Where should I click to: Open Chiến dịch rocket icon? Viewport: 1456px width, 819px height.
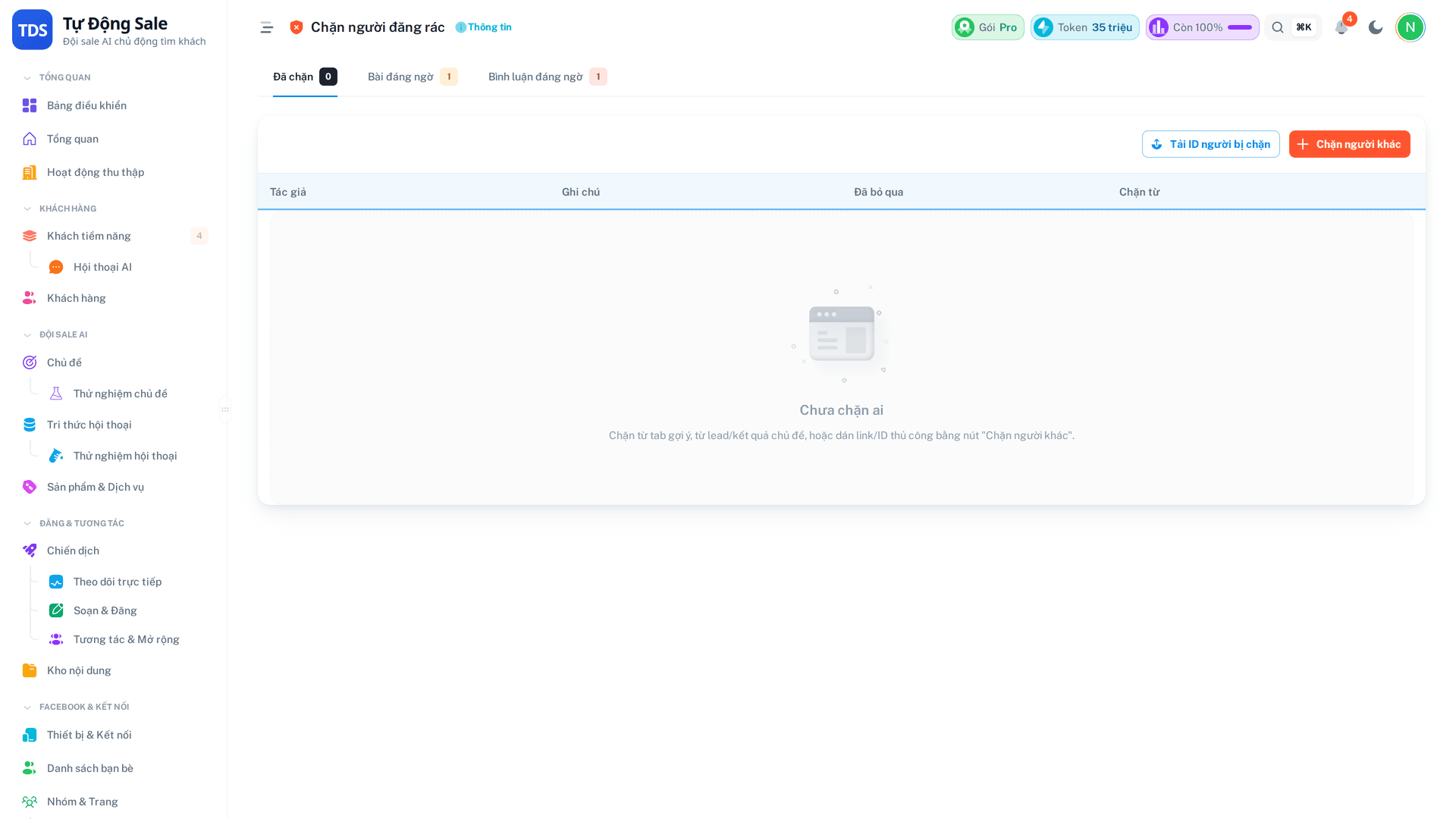point(30,551)
